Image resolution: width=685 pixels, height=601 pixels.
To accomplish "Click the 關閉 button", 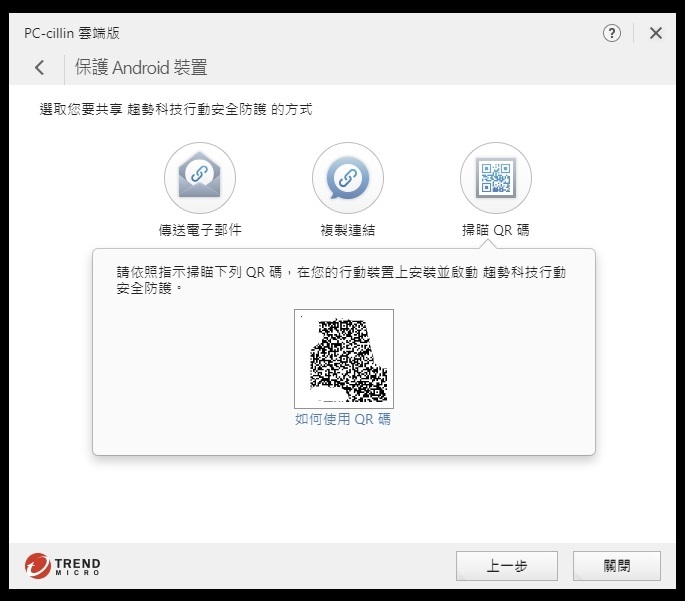I will (617, 566).
